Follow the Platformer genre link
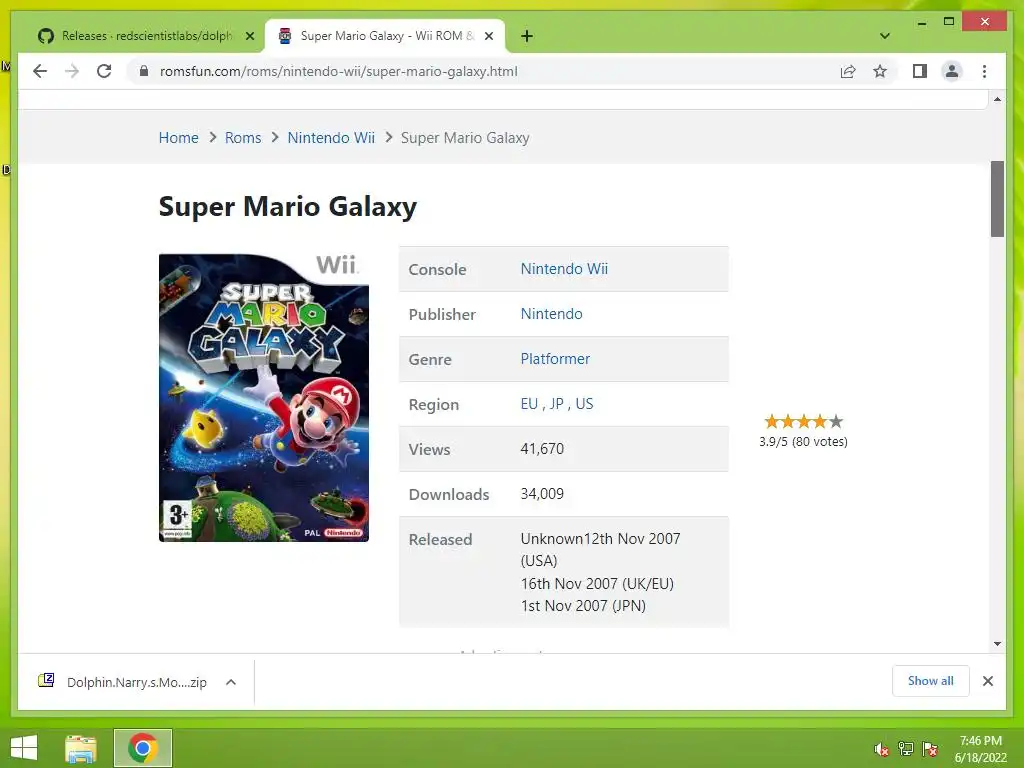 555,359
